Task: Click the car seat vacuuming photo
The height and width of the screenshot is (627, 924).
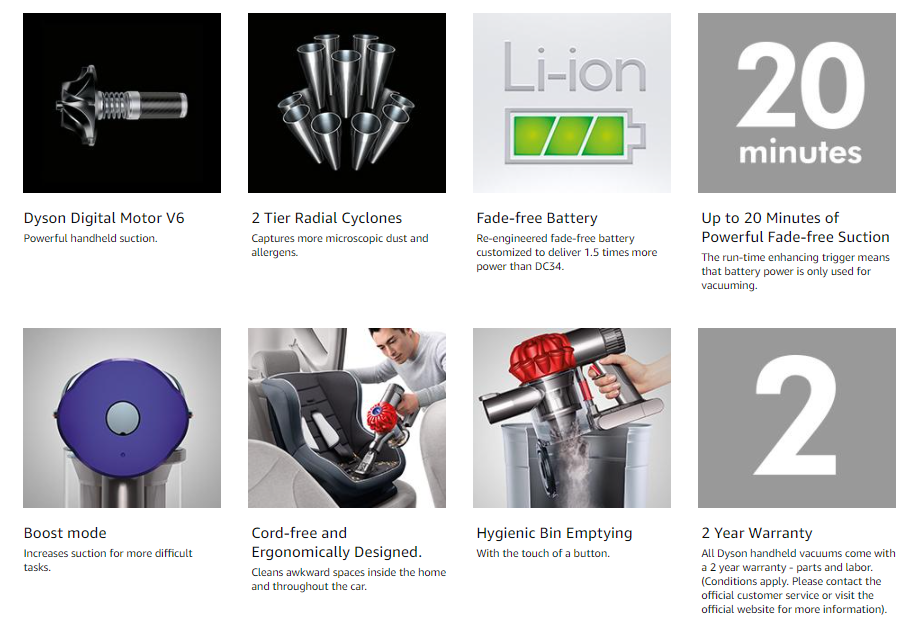Action: click(x=346, y=418)
